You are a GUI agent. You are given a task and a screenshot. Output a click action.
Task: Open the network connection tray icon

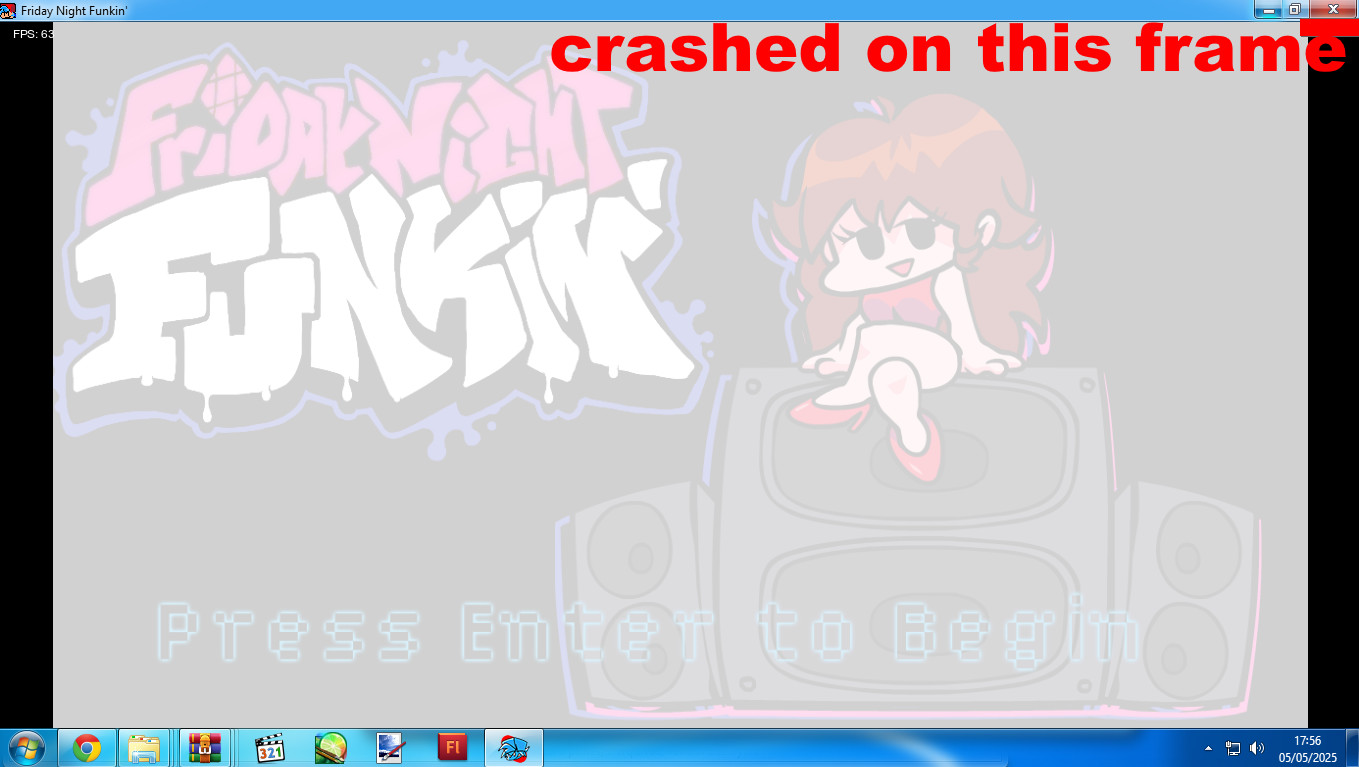tap(1233, 748)
